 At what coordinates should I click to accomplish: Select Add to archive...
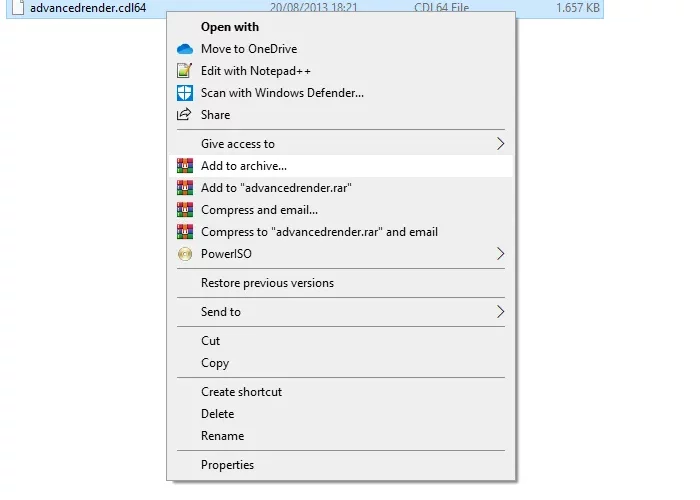pyautogui.click(x=341, y=166)
